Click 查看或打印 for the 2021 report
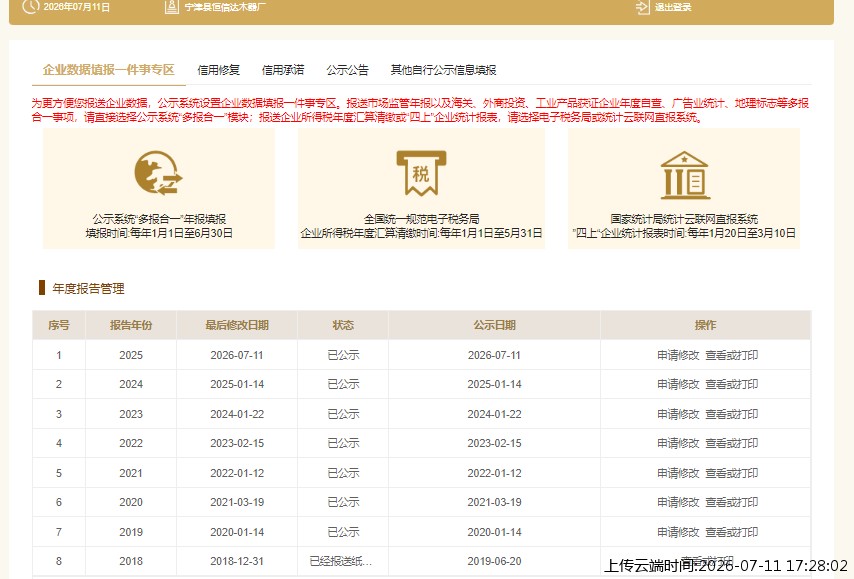 pyautogui.click(x=731, y=473)
